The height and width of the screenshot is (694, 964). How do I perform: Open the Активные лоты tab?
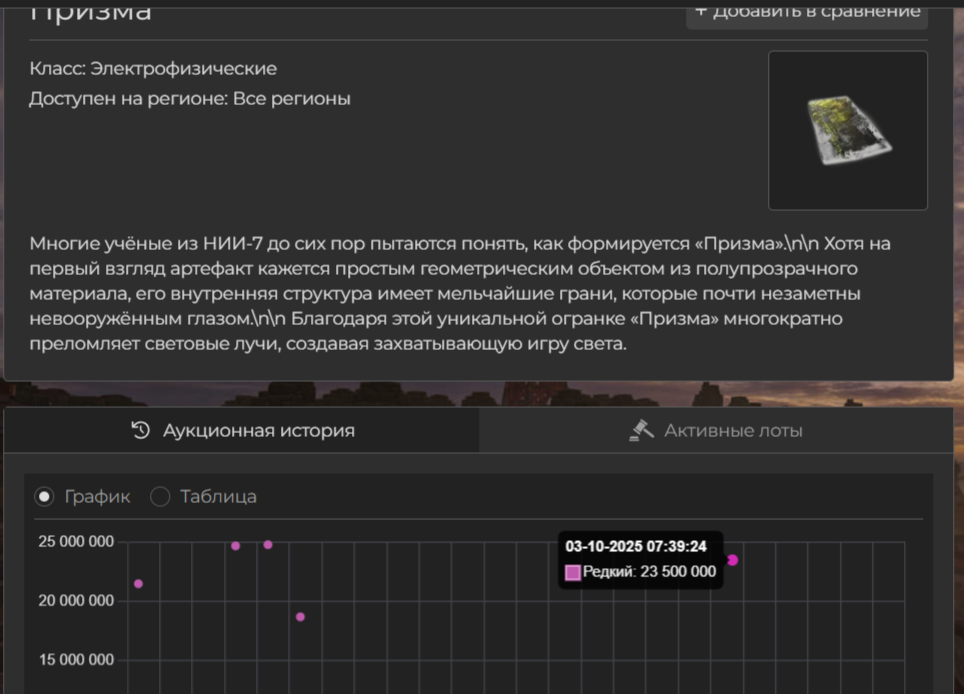pyautogui.click(x=716, y=431)
